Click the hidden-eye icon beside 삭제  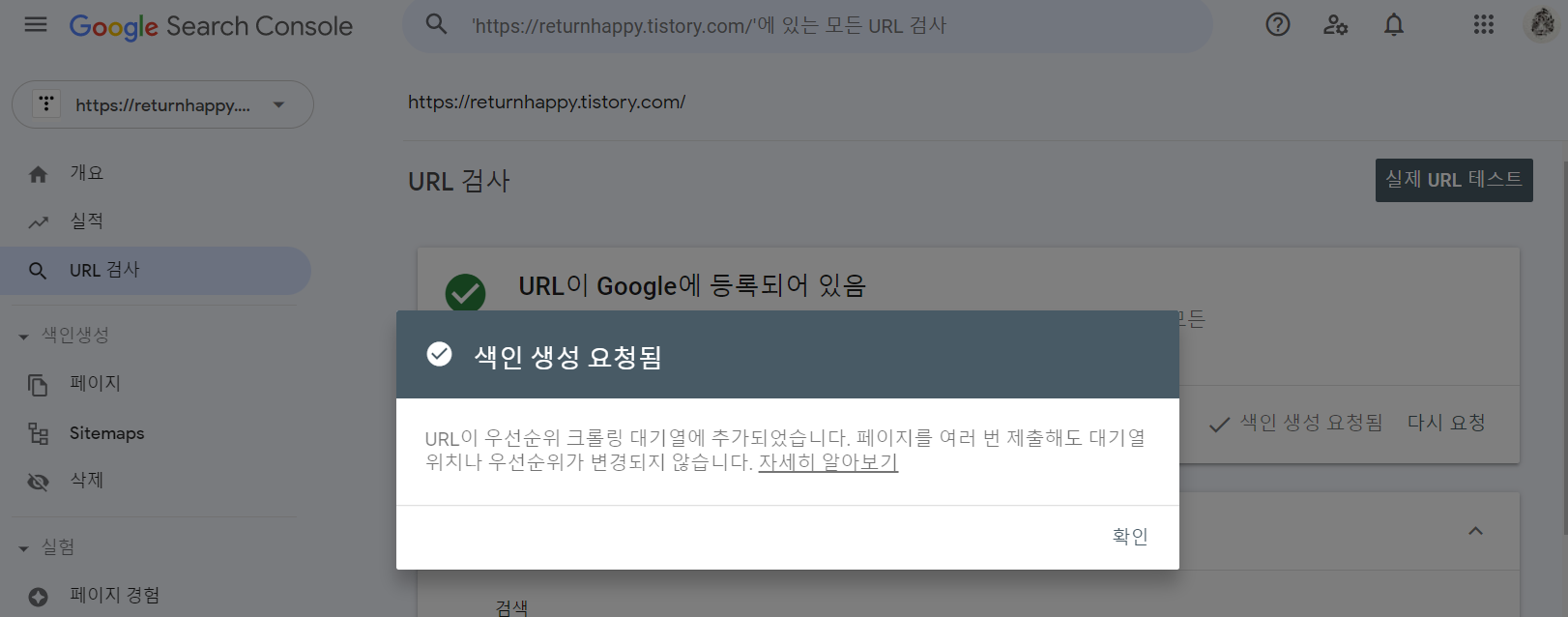[x=38, y=482]
